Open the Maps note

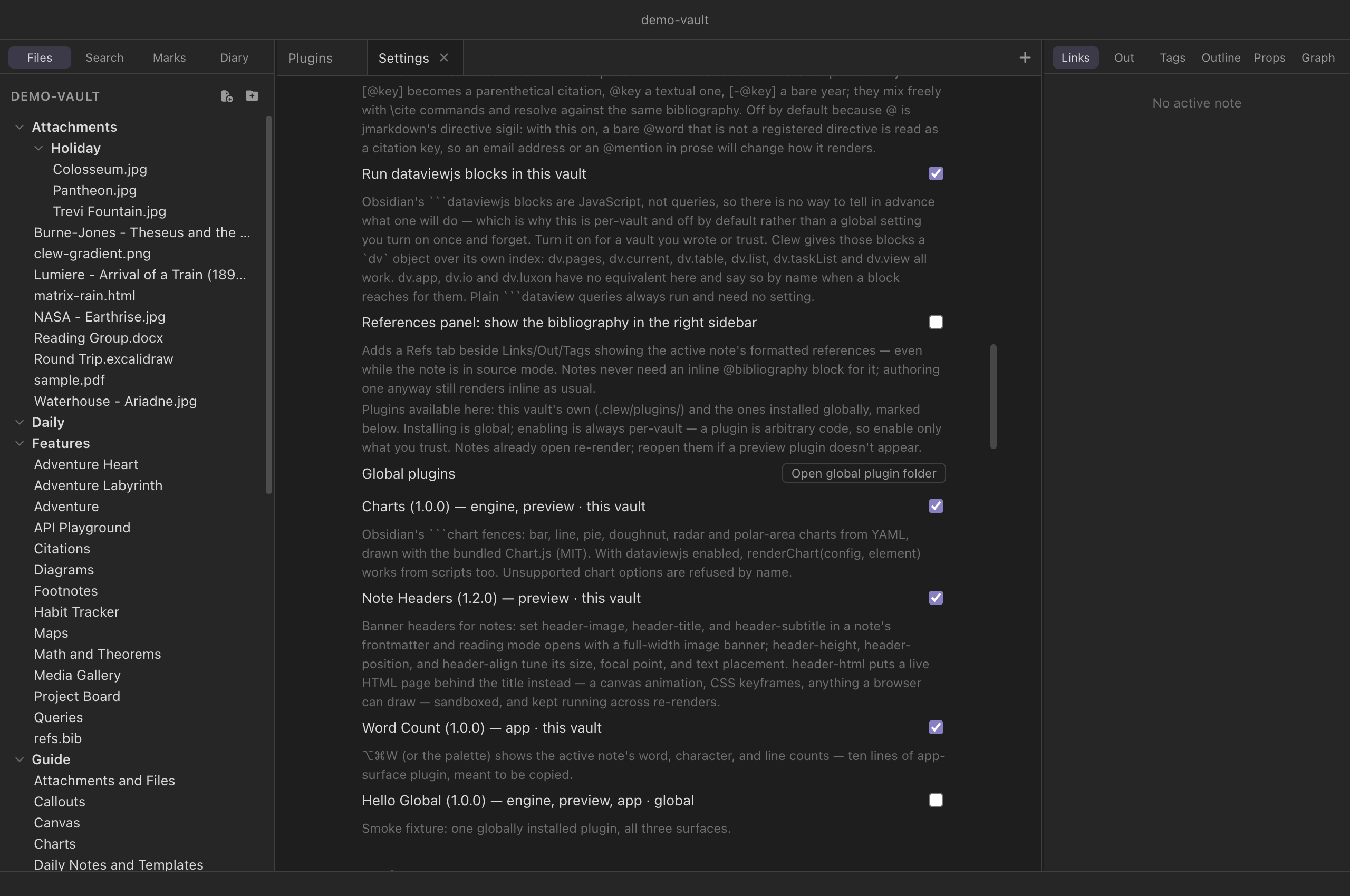point(51,633)
